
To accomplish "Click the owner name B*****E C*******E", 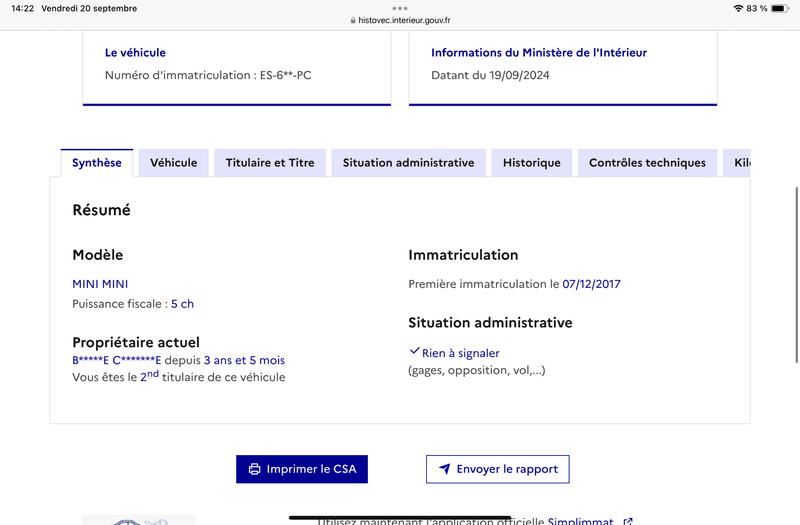I will click(116, 360).
